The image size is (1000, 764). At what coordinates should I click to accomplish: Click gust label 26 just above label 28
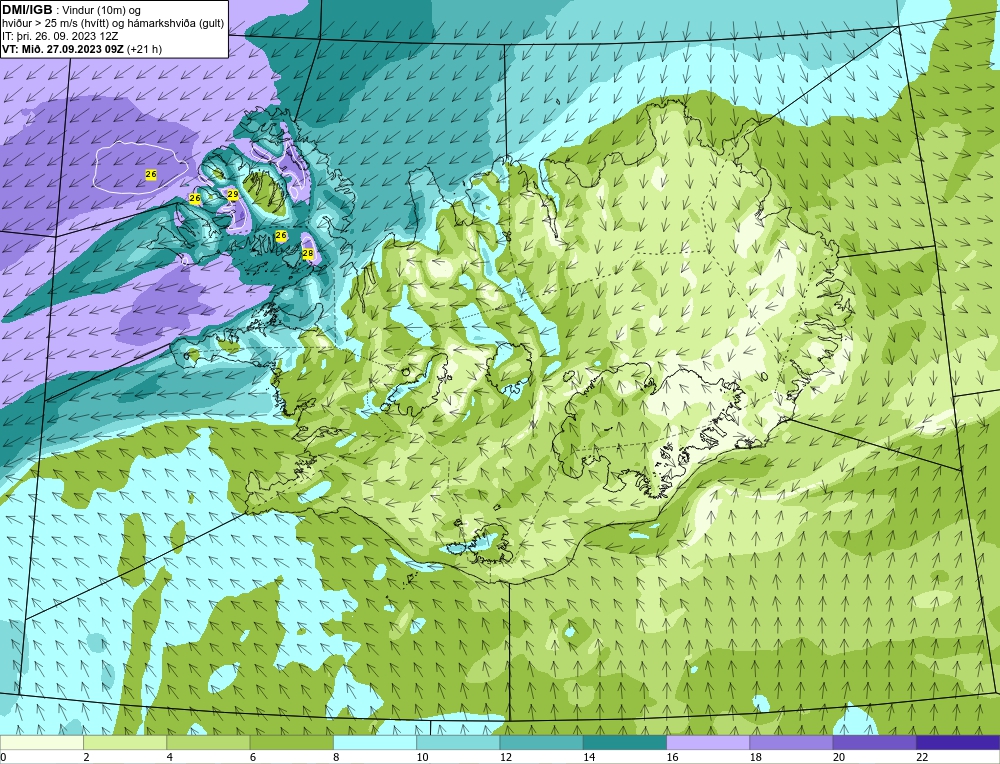pos(281,235)
